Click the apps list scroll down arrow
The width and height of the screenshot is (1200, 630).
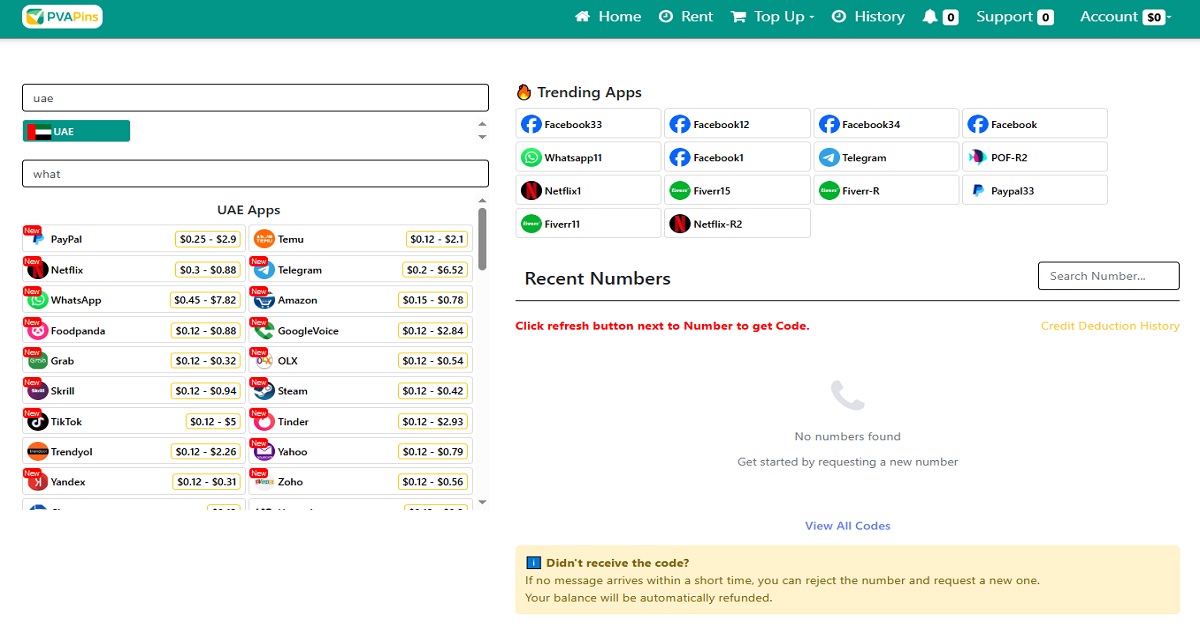[482, 502]
